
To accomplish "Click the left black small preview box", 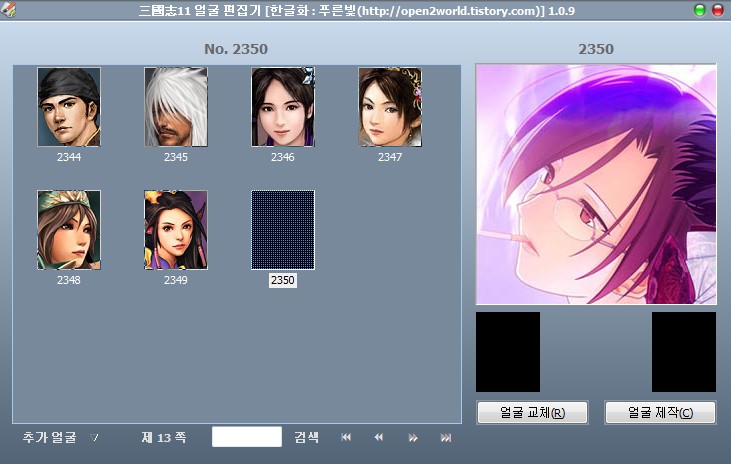I will click(508, 352).
